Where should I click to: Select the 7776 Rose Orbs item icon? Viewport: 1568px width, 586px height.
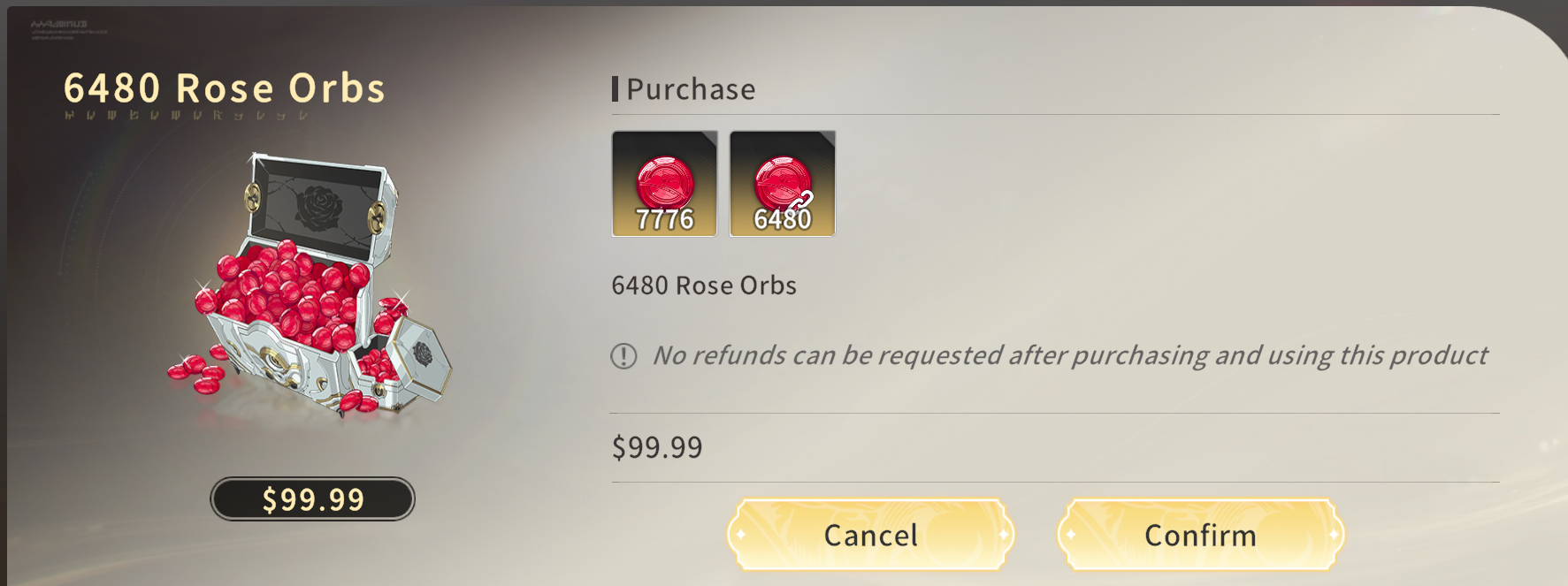click(664, 184)
